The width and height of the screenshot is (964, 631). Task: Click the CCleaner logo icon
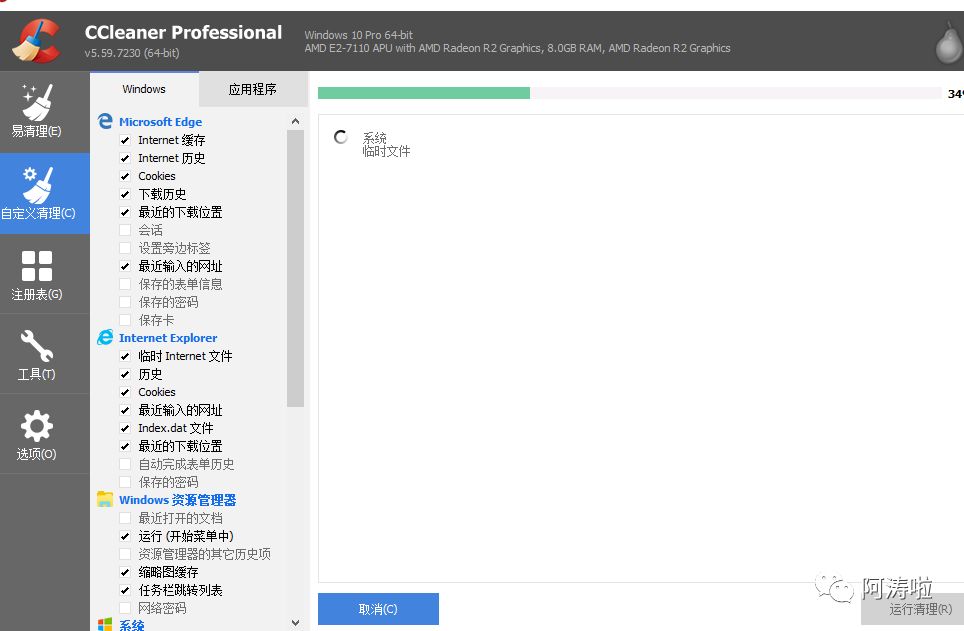[x=36, y=41]
